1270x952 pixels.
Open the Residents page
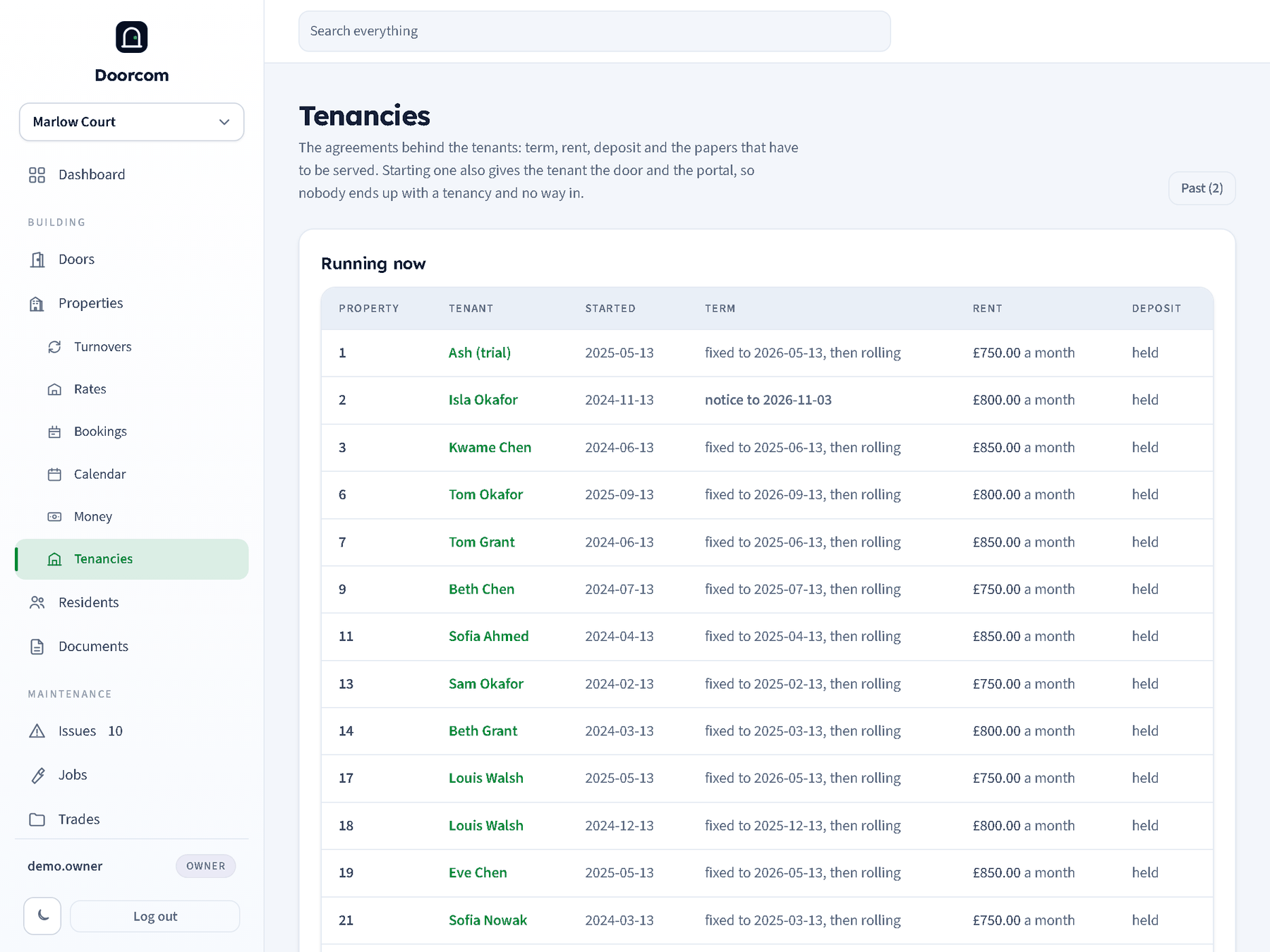pyautogui.click(x=132, y=603)
